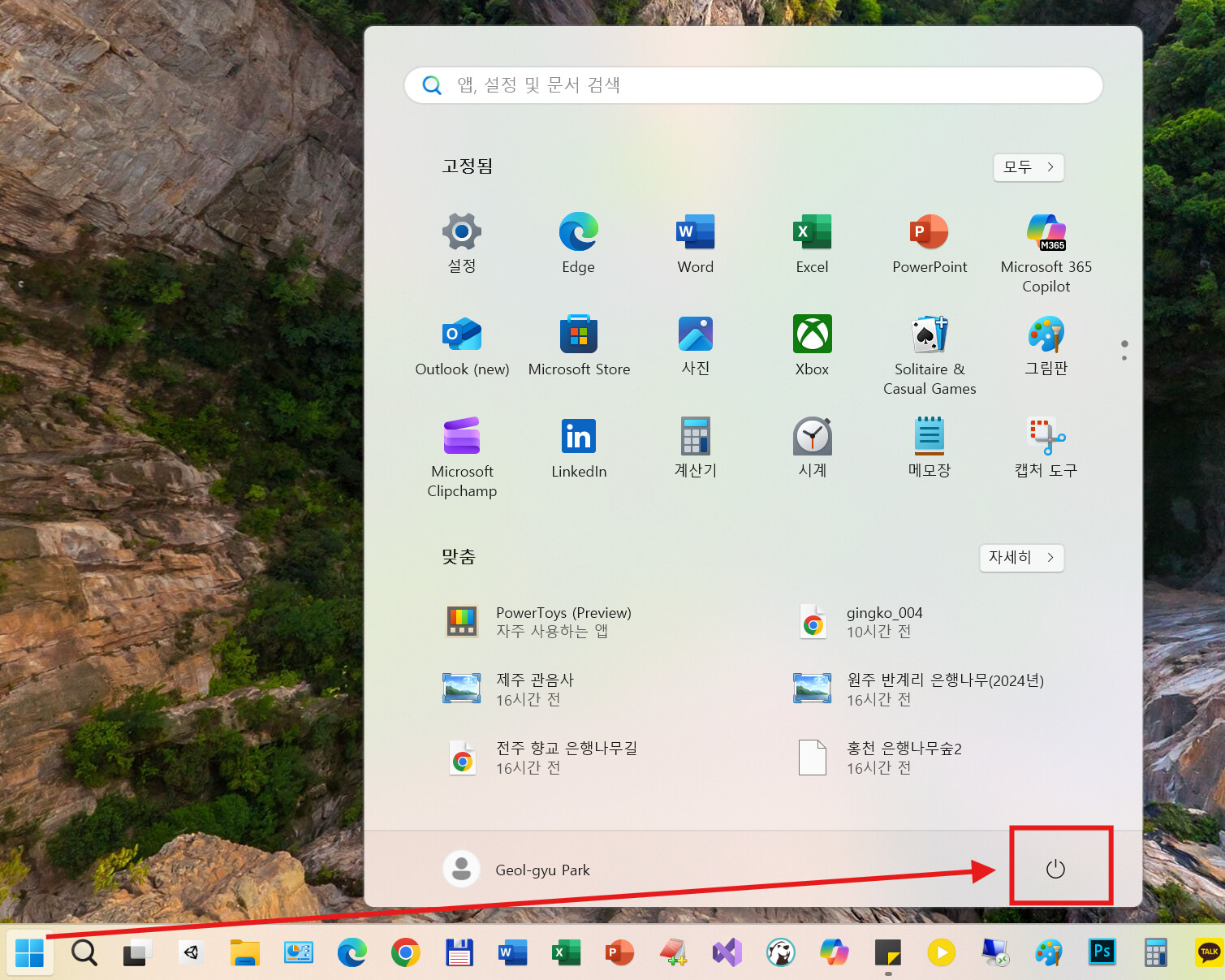The height and width of the screenshot is (980, 1225).
Task: Launch Unity from the taskbar
Action: (191, 952)
